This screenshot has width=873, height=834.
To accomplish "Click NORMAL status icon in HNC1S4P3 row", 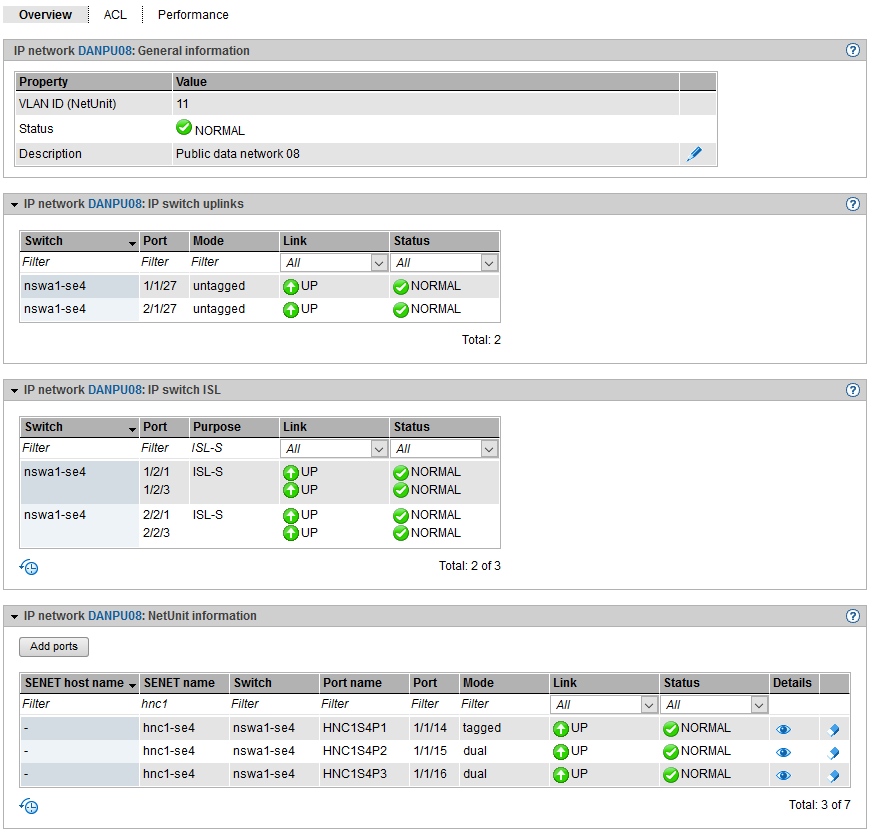I will 671,774.
